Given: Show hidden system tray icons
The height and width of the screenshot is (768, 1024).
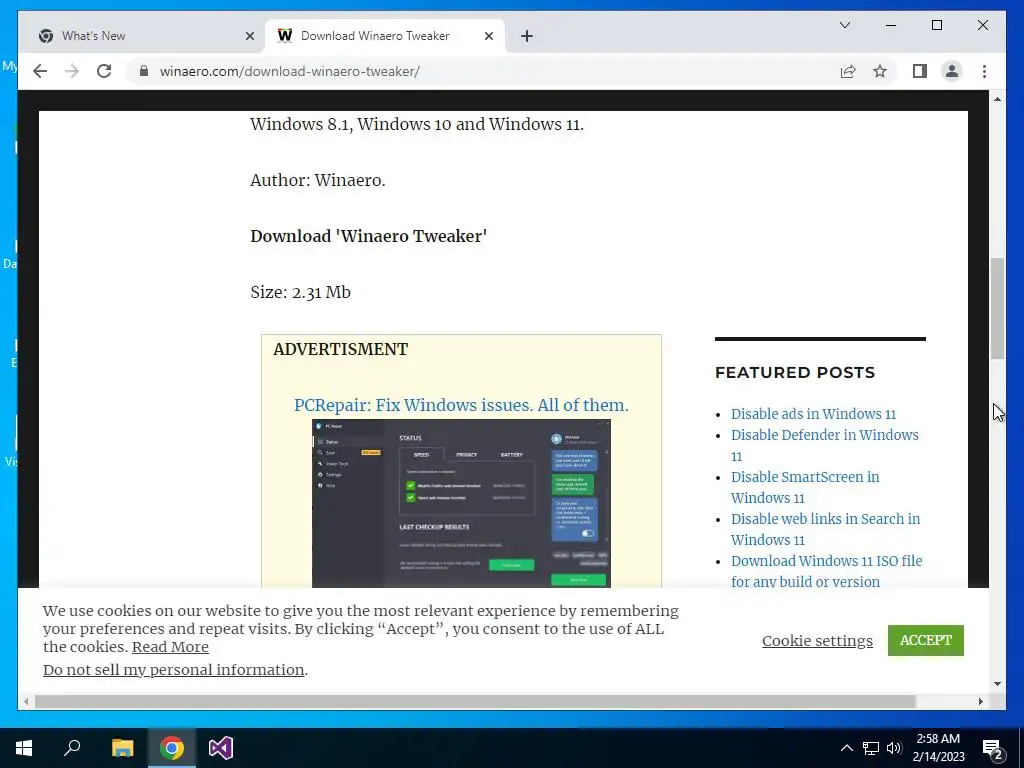Looking at the screenshot, I should click(846, 748).
